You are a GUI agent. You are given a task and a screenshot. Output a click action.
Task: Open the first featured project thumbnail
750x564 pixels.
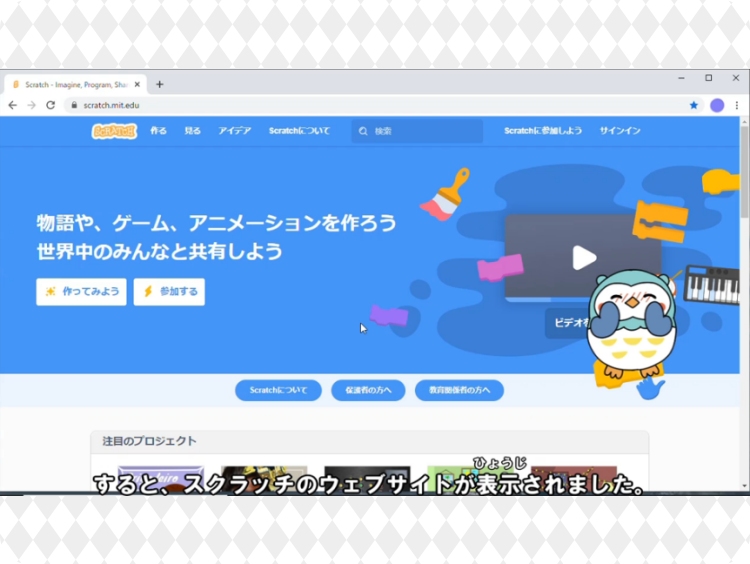coord(161,478)
